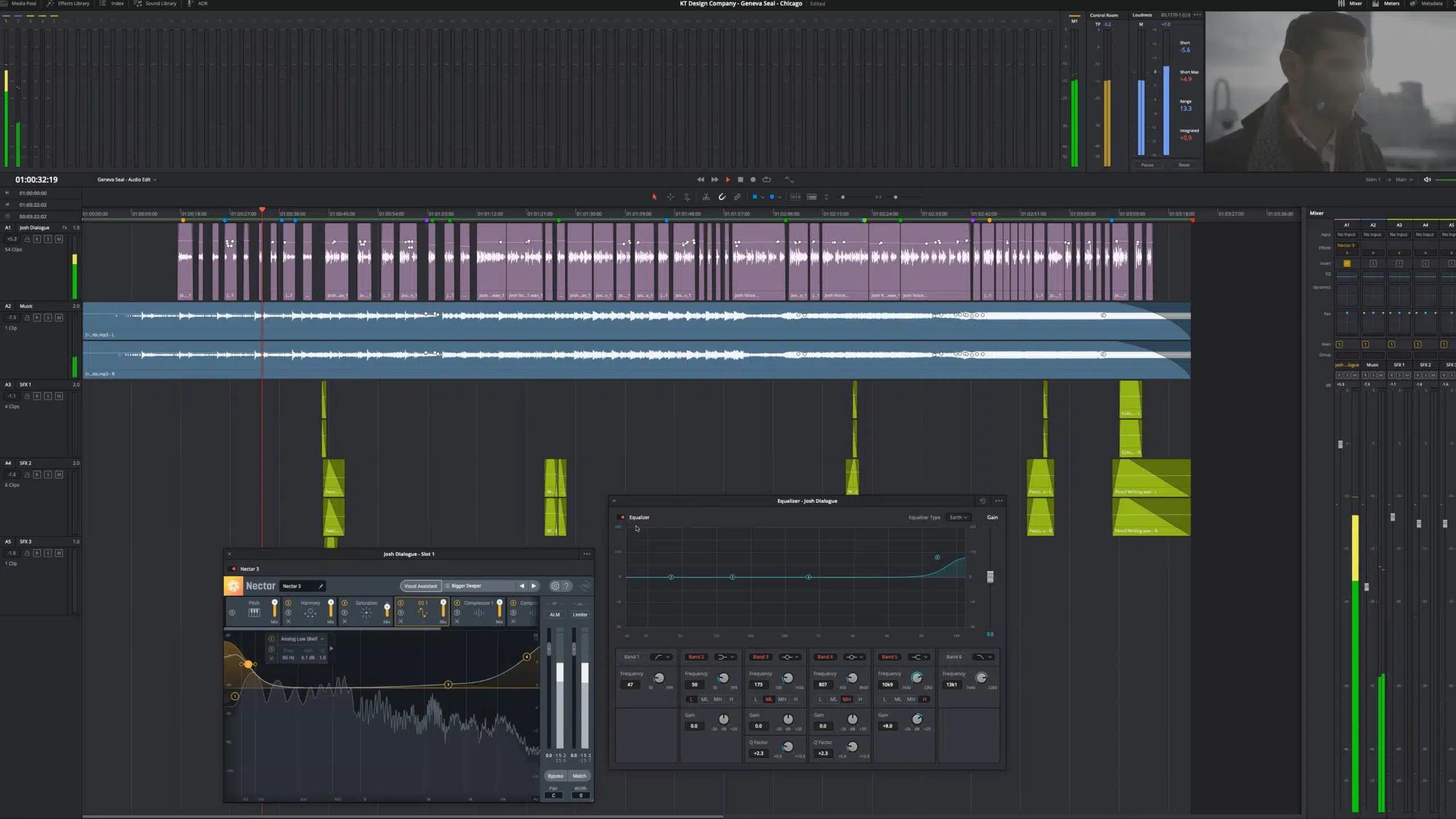Screen dimensions: 1456x819
Task: Click the Equalizer output Gain fader handle
Action: coord(990,577)
